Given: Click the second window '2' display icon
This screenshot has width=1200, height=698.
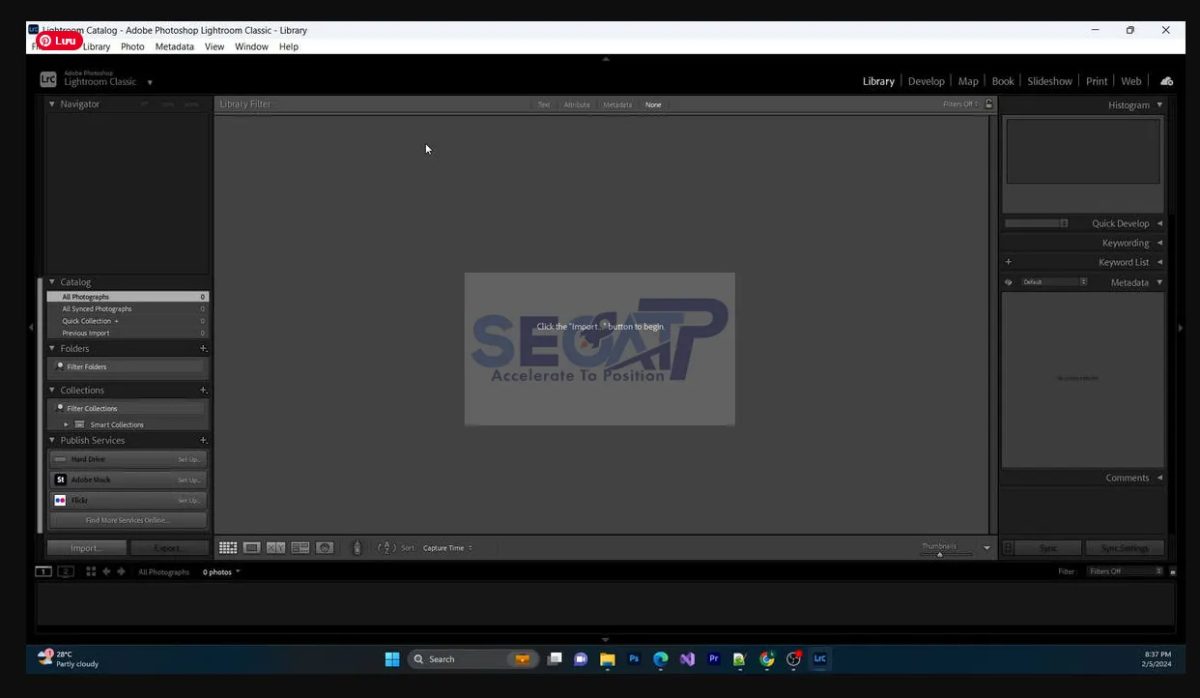Looking at the screenshot, I should (x=65, y=572).
